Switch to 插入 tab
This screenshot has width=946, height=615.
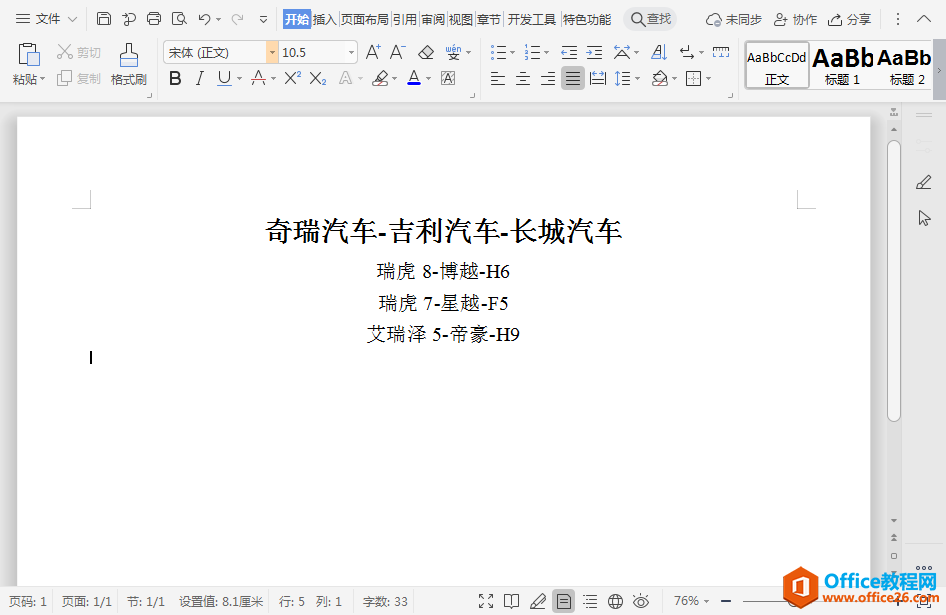pos(324,19)
